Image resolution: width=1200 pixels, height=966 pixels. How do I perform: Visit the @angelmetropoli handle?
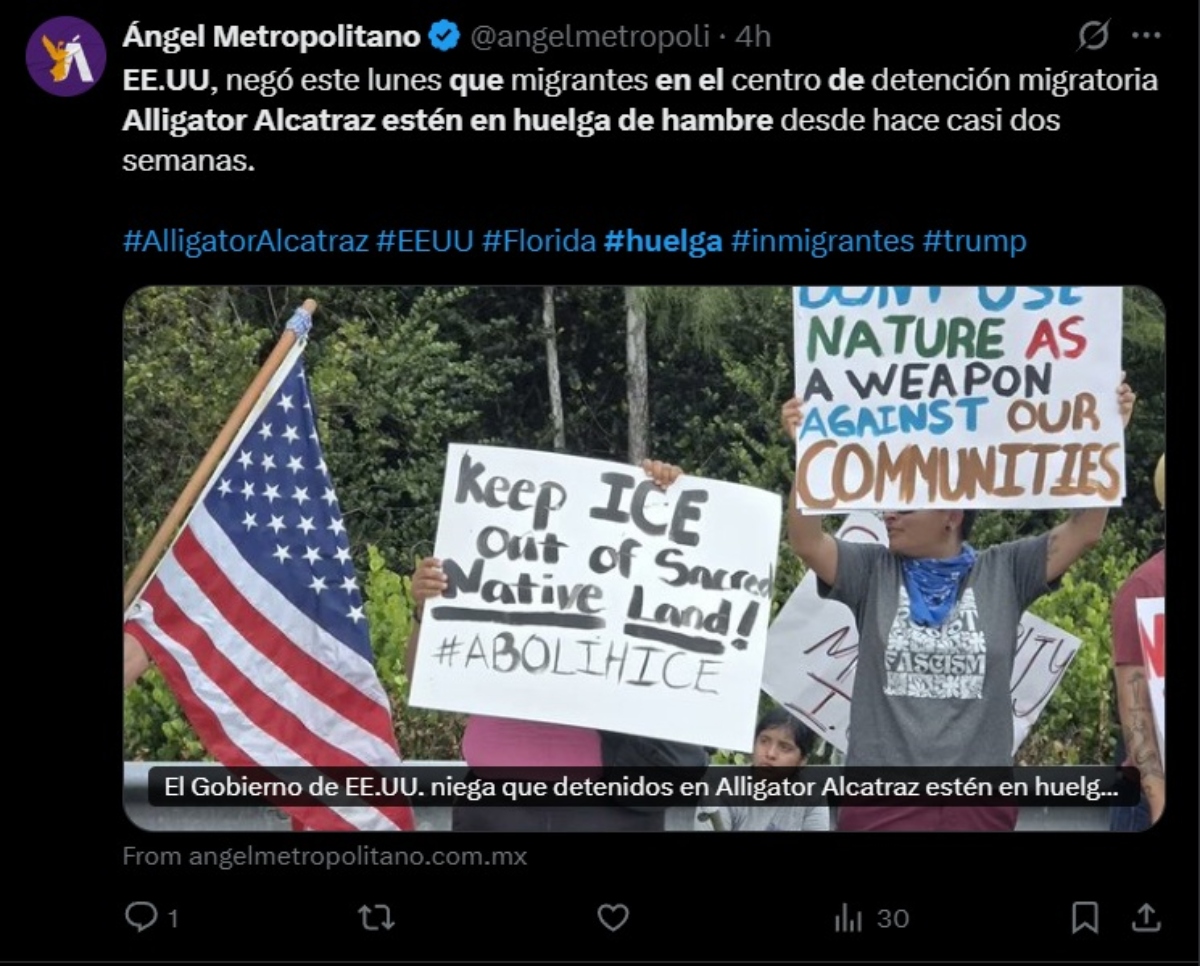pyautogui.click(x=589, y=37)
